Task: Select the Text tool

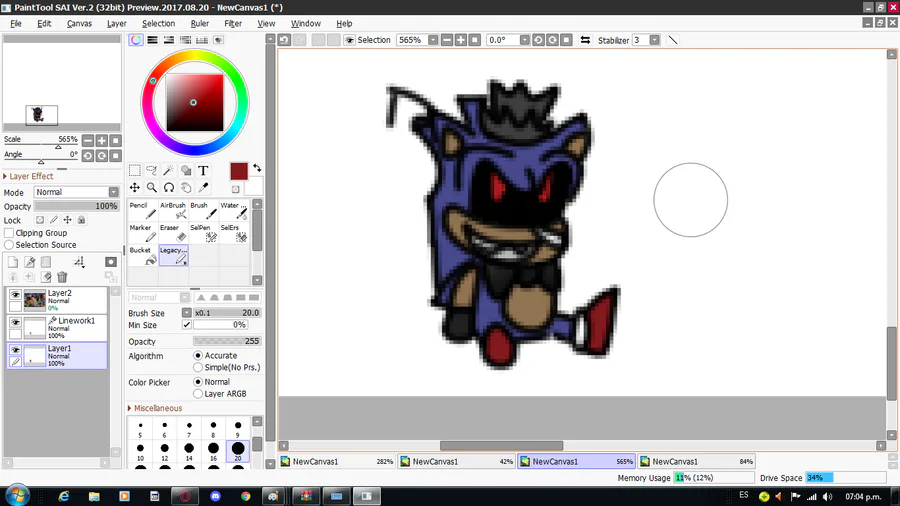Action: coord(203,170)
